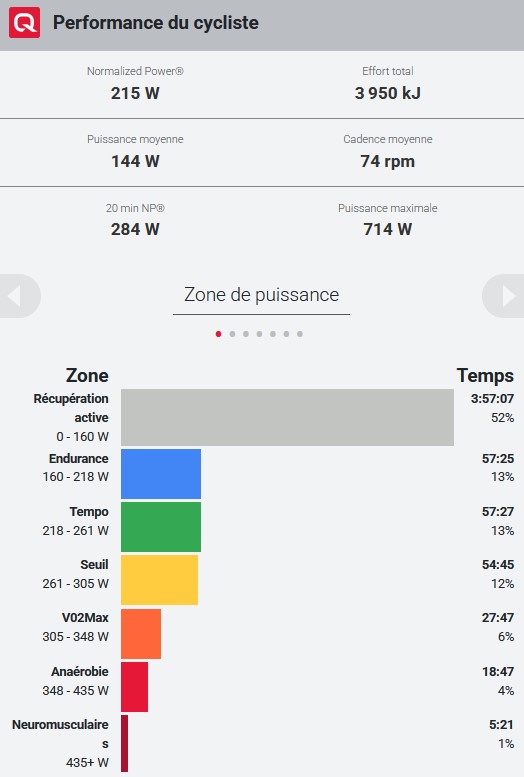The image size is (524, 777).
Task: Click the yellow Seuil bar
Action: [x=160, y=580]
